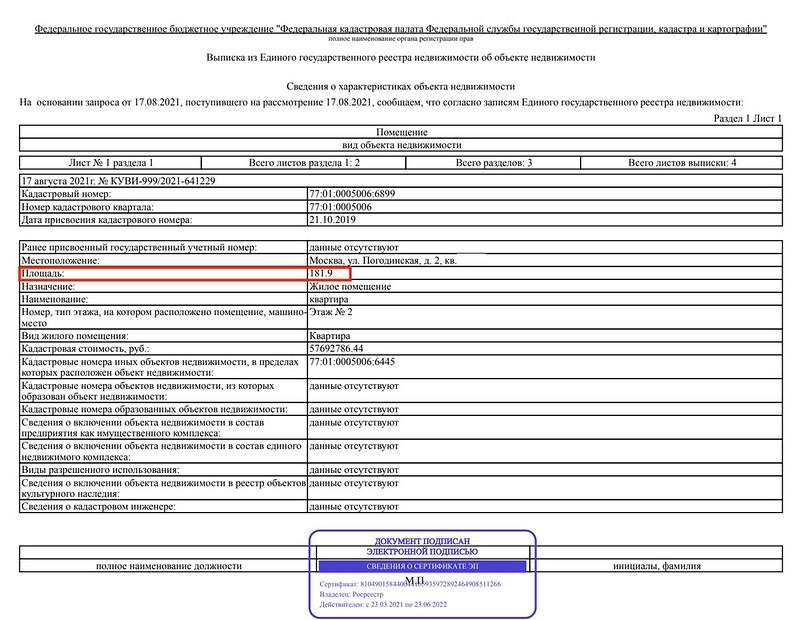The width and height of the screenshot is (800, 620).
Task: Click the 'Лист № 1 раздела 1' cell
Action: pyautogui.click(x=111, y=163)
